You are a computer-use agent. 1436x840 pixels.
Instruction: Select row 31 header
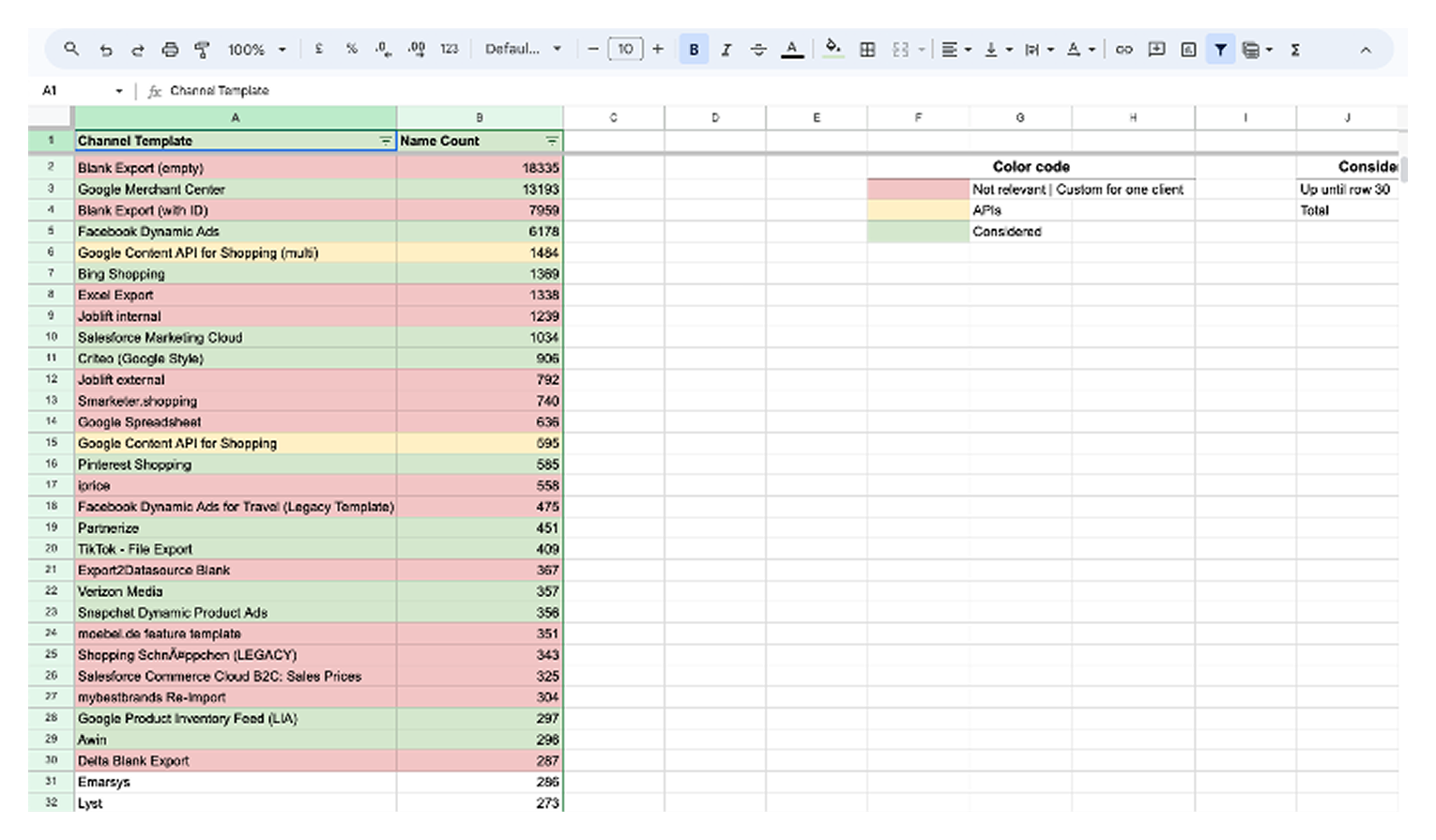coord(51,782)
